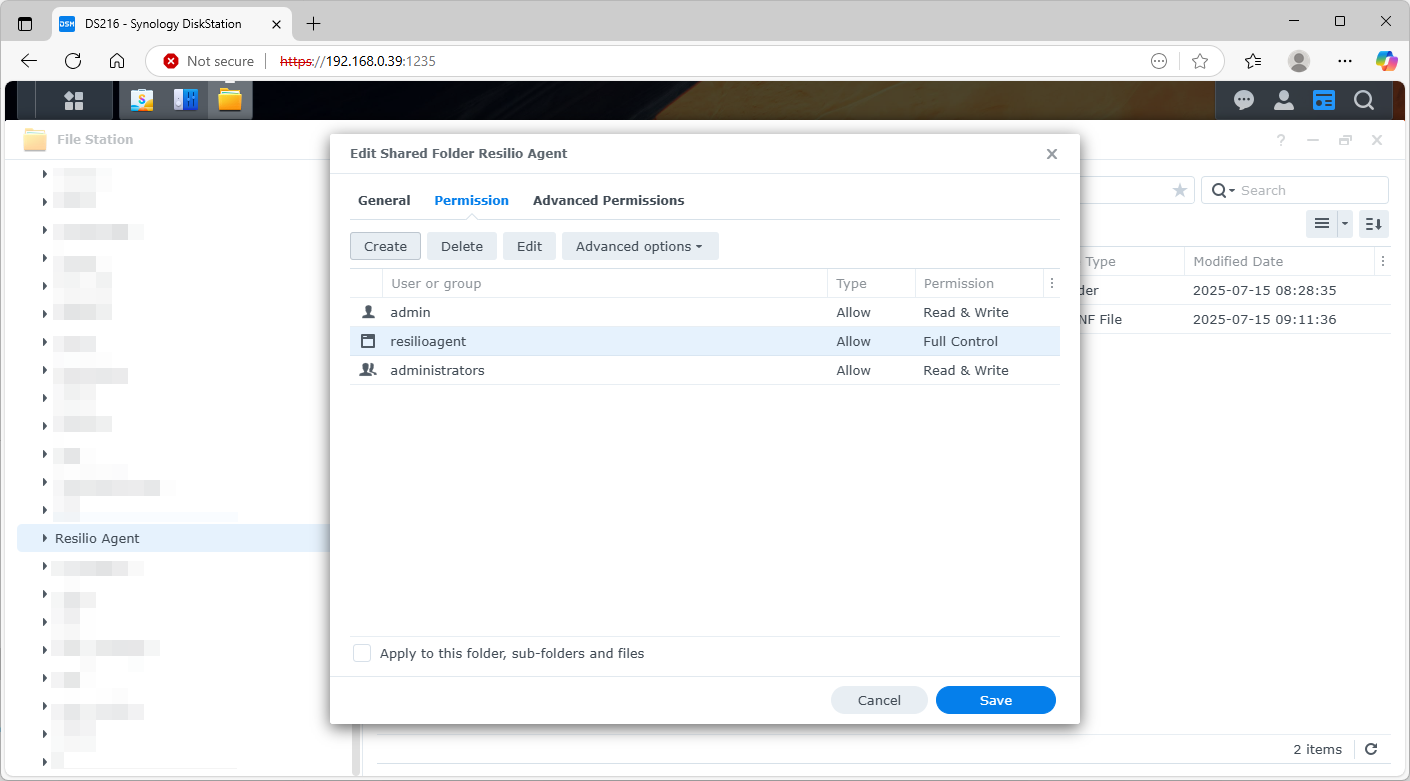
Task: Launch Package Center from the taskbar
Action: [141, 100]
